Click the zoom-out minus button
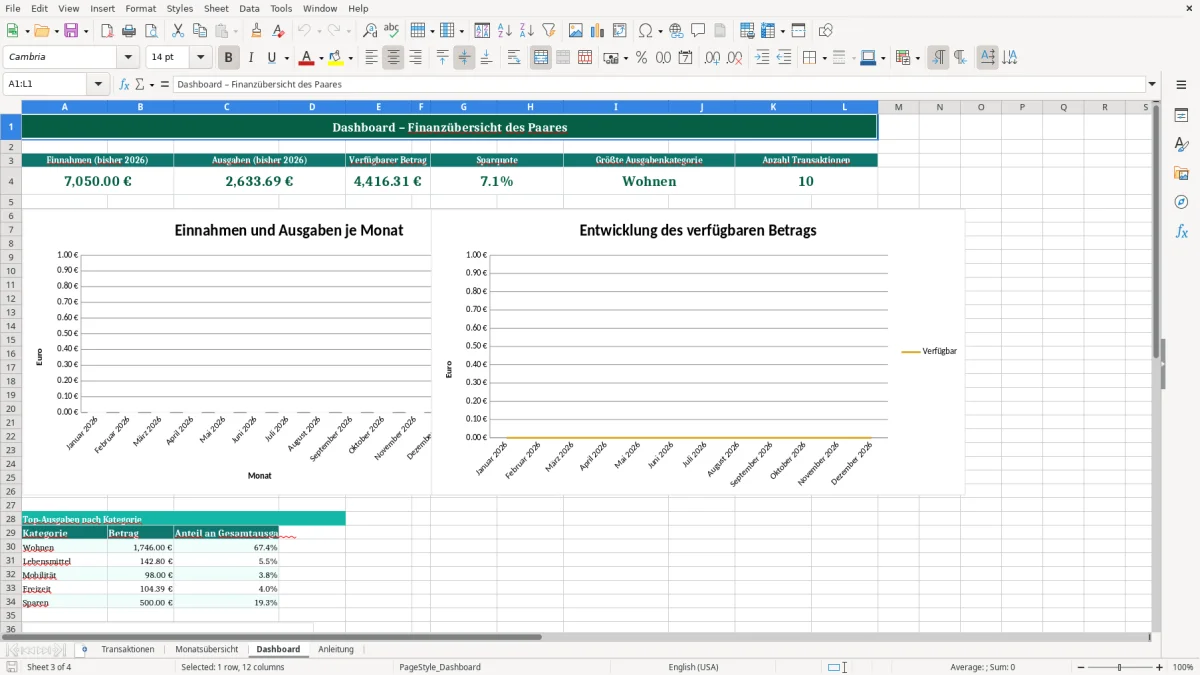This screenshot has height=675, width=1200. click(1081, 667)
